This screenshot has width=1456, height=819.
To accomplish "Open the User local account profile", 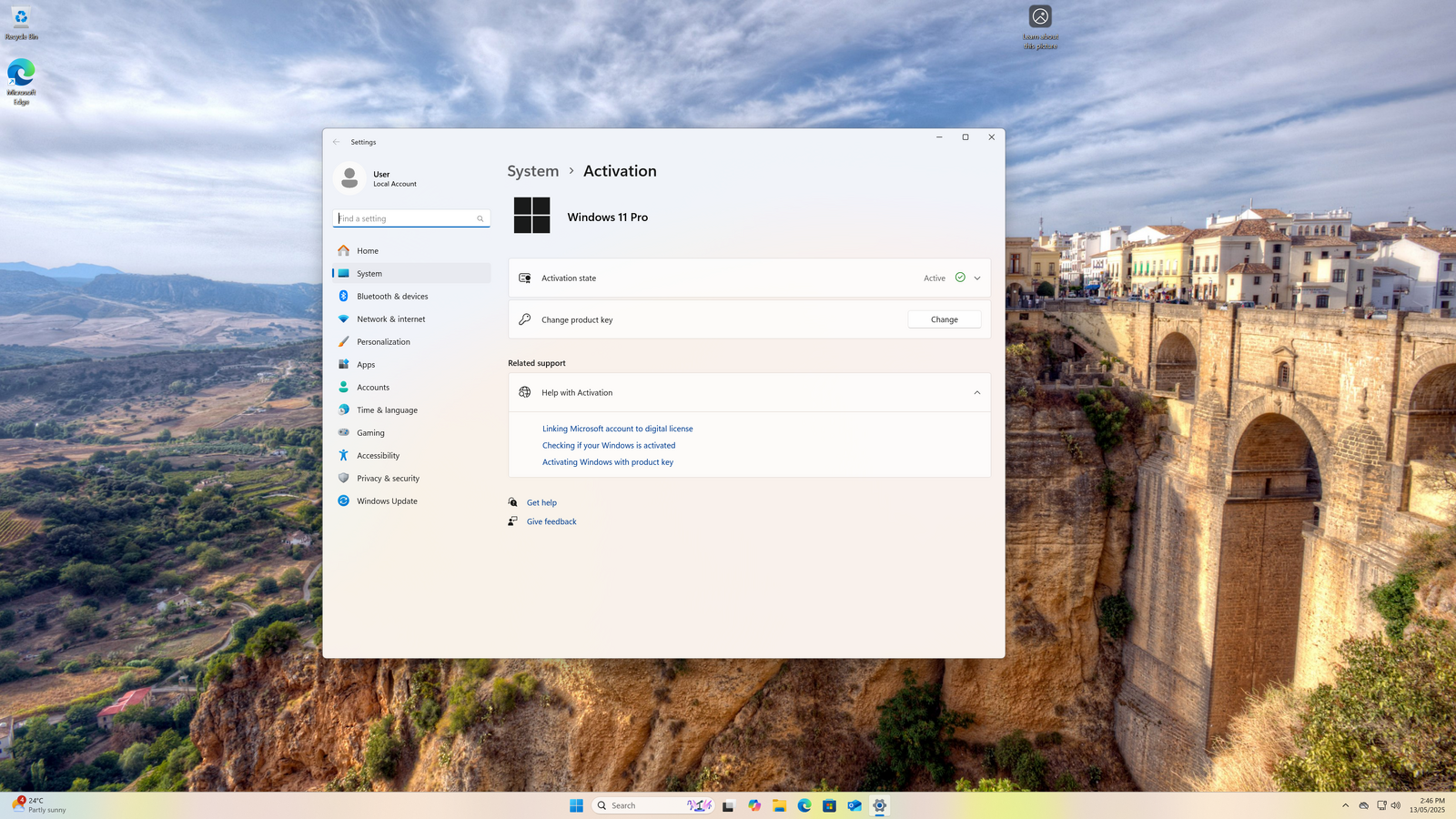I will (376, 178).
